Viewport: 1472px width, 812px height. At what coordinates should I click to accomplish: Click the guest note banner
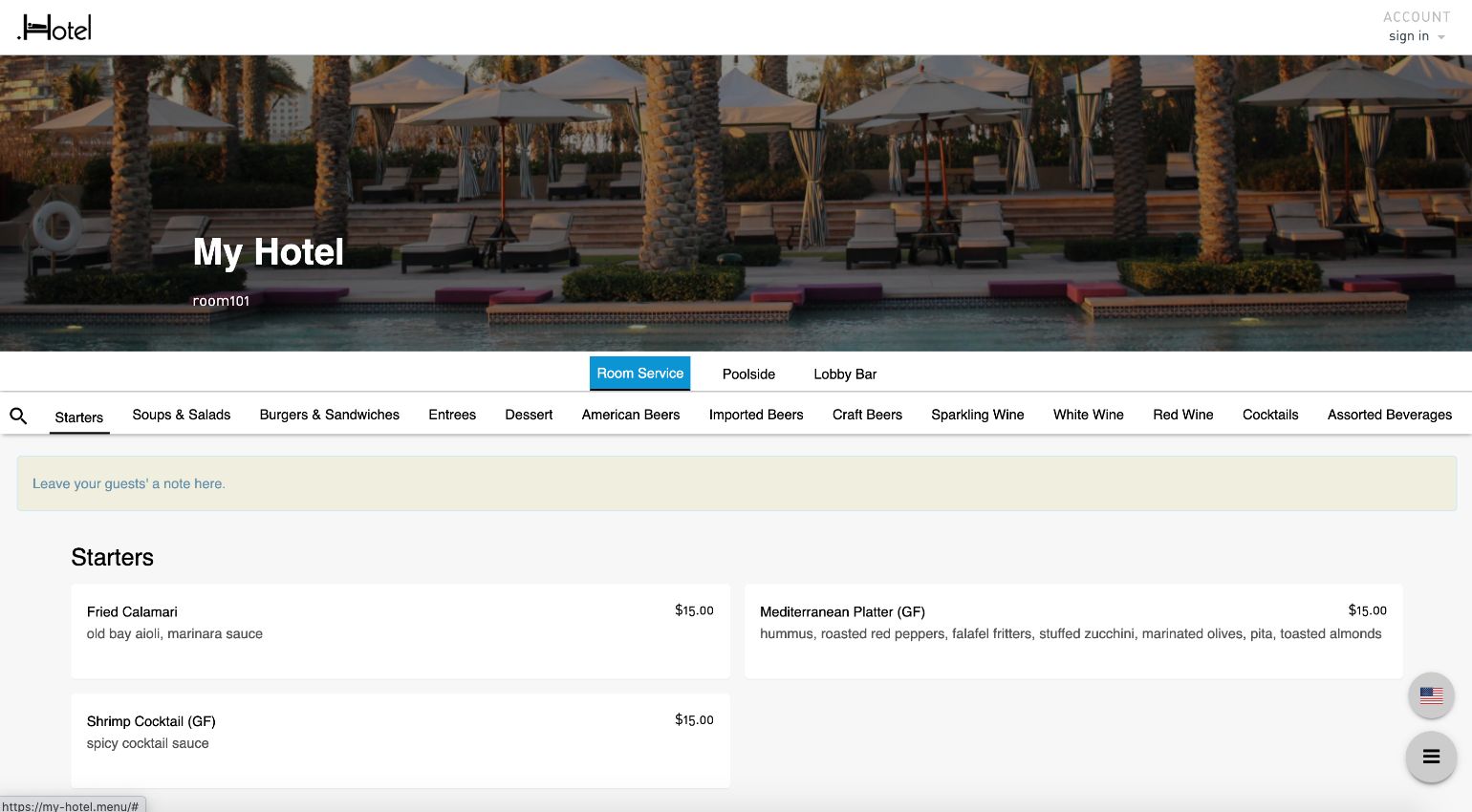pos(737,483)
